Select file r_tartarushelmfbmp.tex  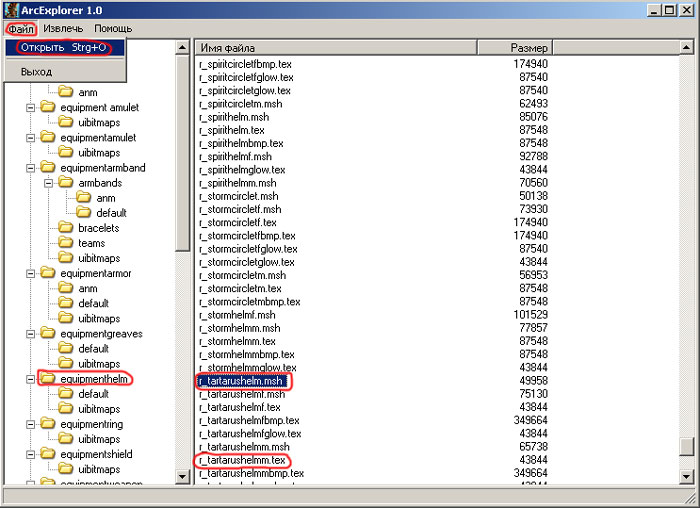(x=249, y=421)
